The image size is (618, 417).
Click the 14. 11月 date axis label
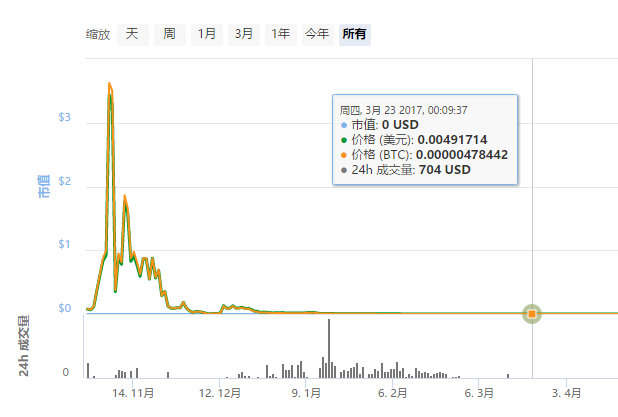pos(133,394)
